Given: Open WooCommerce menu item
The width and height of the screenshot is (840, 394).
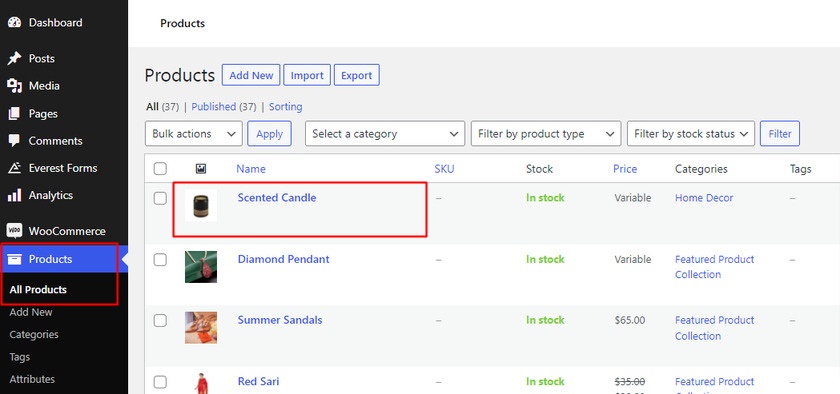Looking at the screenshot, I should click(67, 231).
